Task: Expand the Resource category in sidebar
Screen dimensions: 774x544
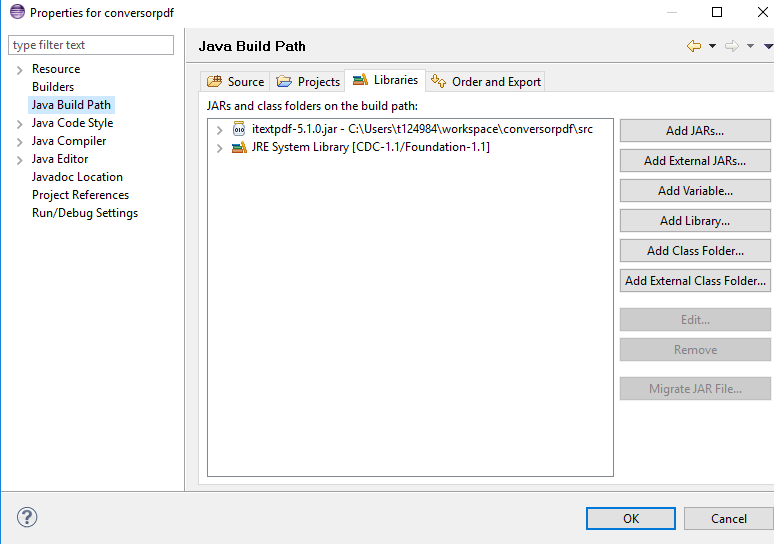Action: (19, 70)
